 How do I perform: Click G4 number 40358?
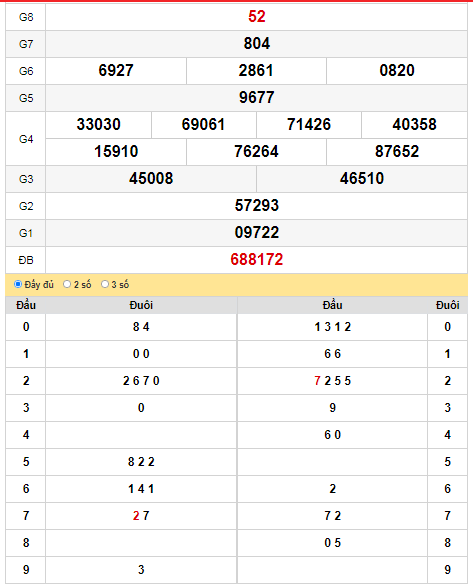[414, 124]
